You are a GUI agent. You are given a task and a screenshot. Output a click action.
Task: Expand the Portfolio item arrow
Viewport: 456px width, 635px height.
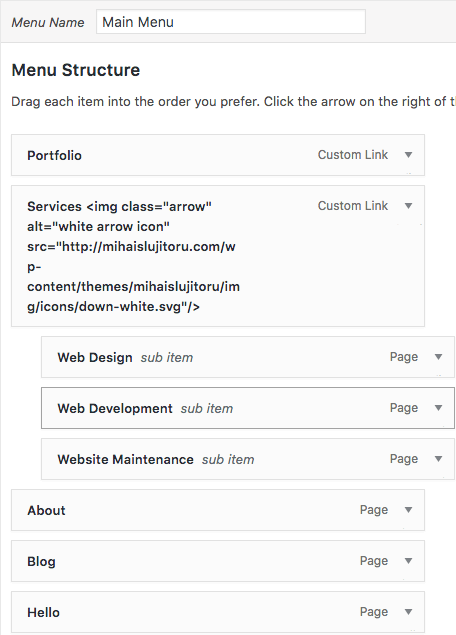click(x=408, y=155)
